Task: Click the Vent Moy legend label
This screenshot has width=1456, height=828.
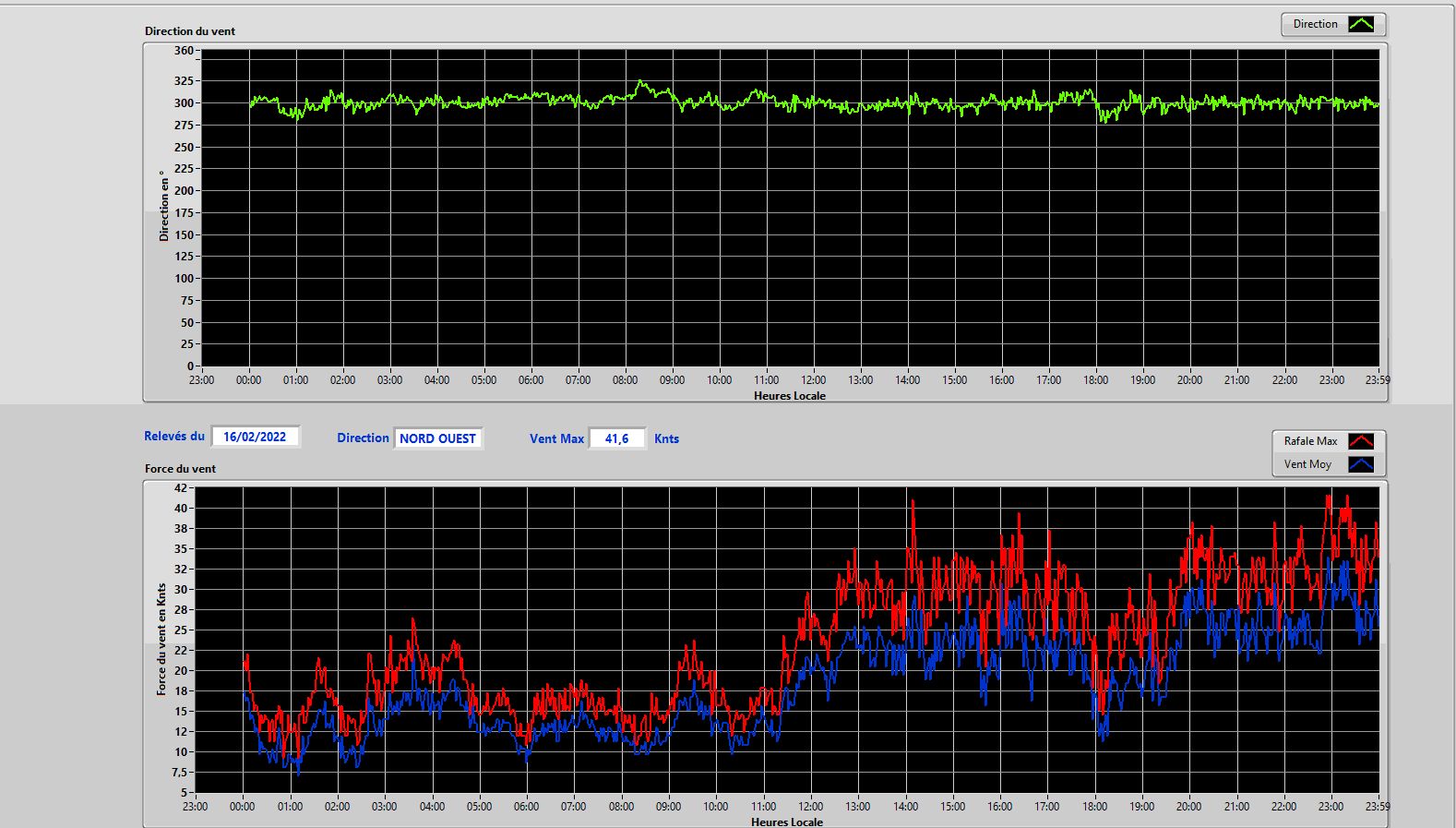Action: (1307, 464)
